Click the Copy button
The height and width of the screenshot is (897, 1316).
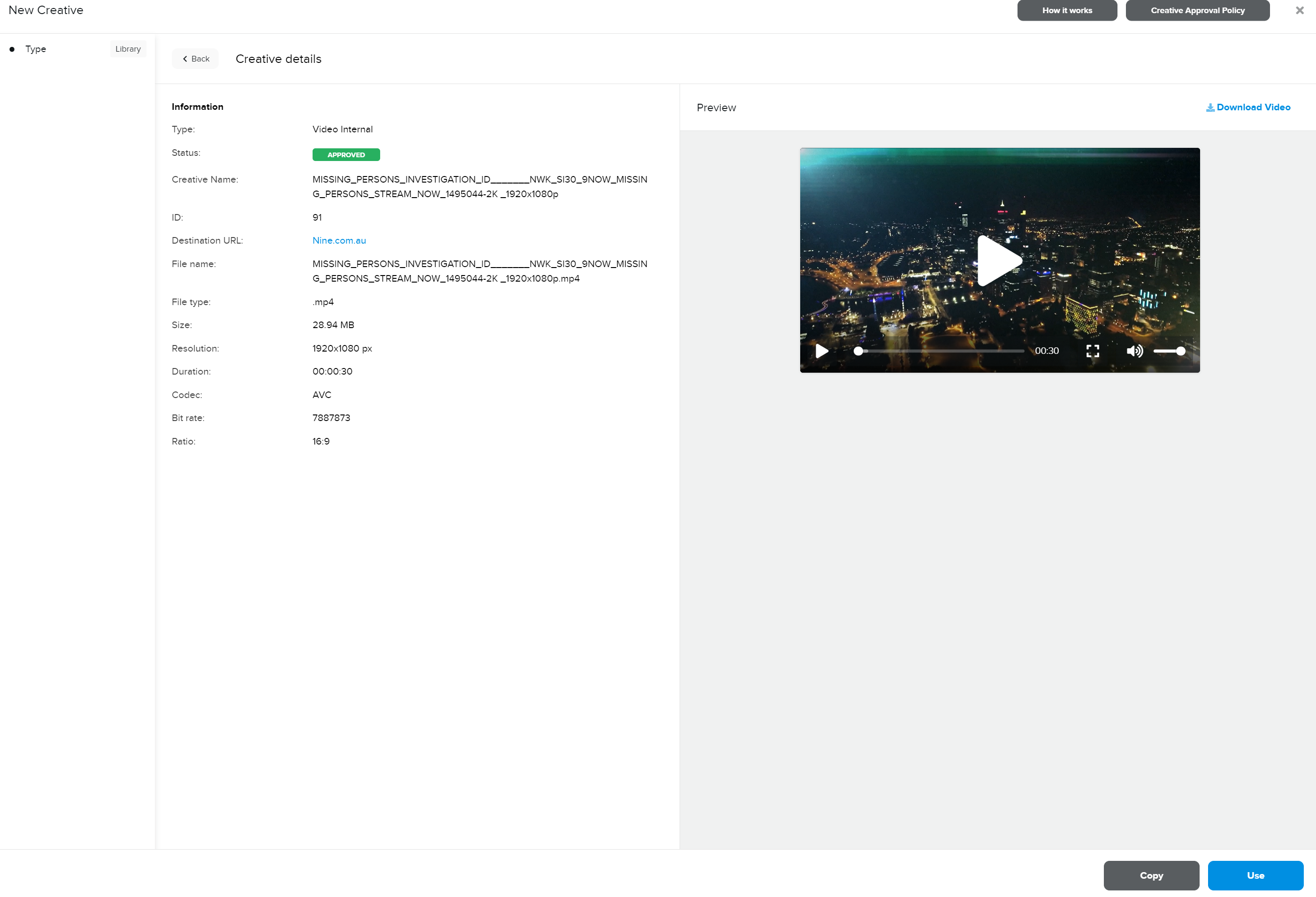[x=1151, y=875]
